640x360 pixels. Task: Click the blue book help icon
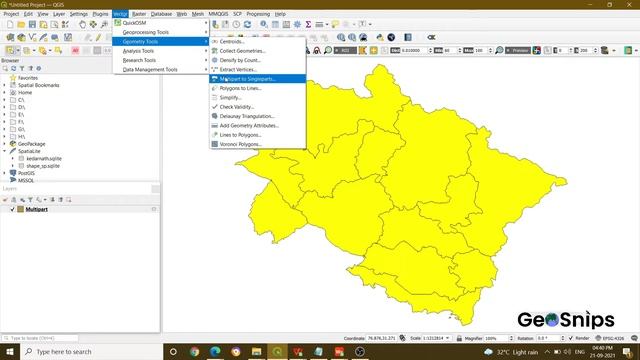408,38
